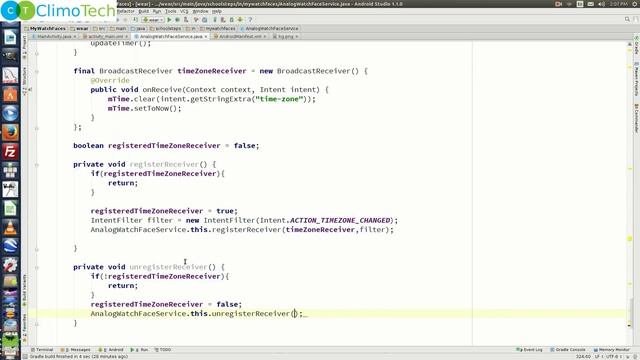Click the src breadcrumb folder
This screenshot has height=360, width=640.
click(x=99, y=29)
